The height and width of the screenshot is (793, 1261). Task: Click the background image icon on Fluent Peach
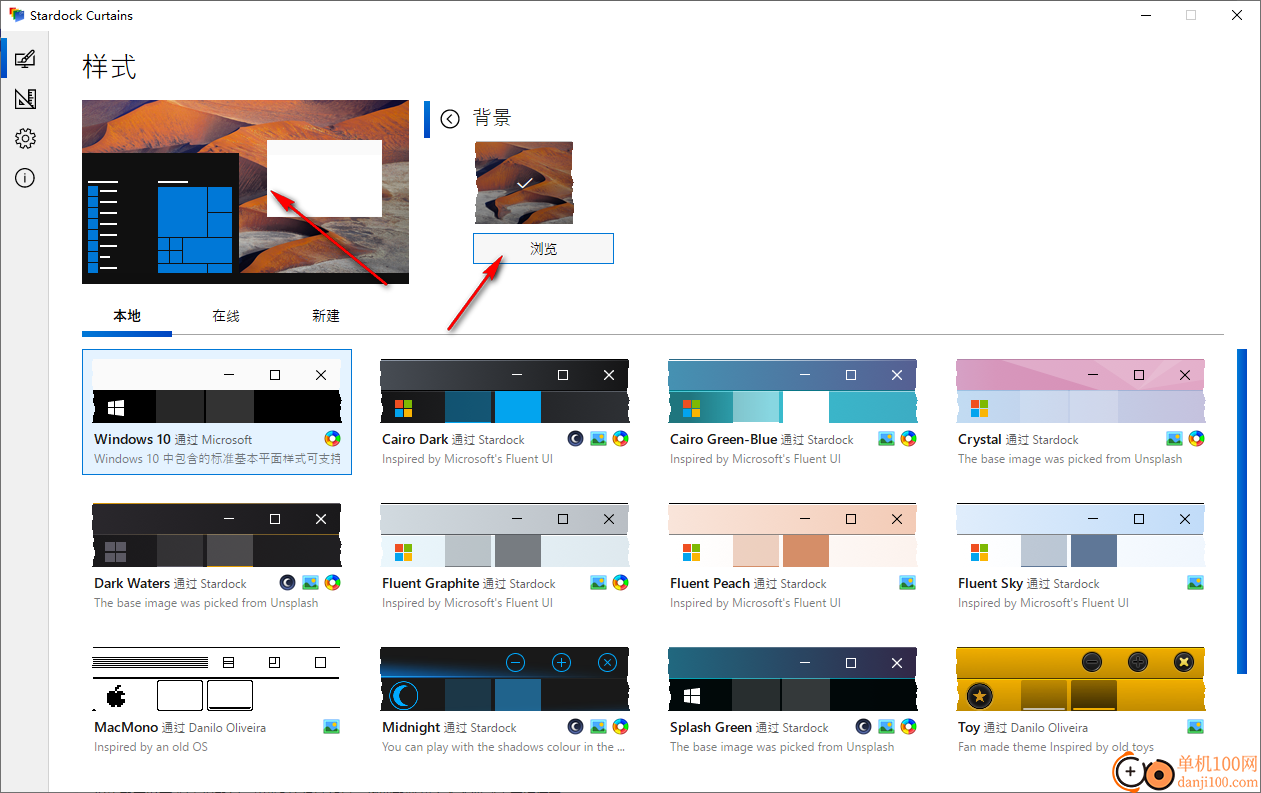tap(908, 582)
